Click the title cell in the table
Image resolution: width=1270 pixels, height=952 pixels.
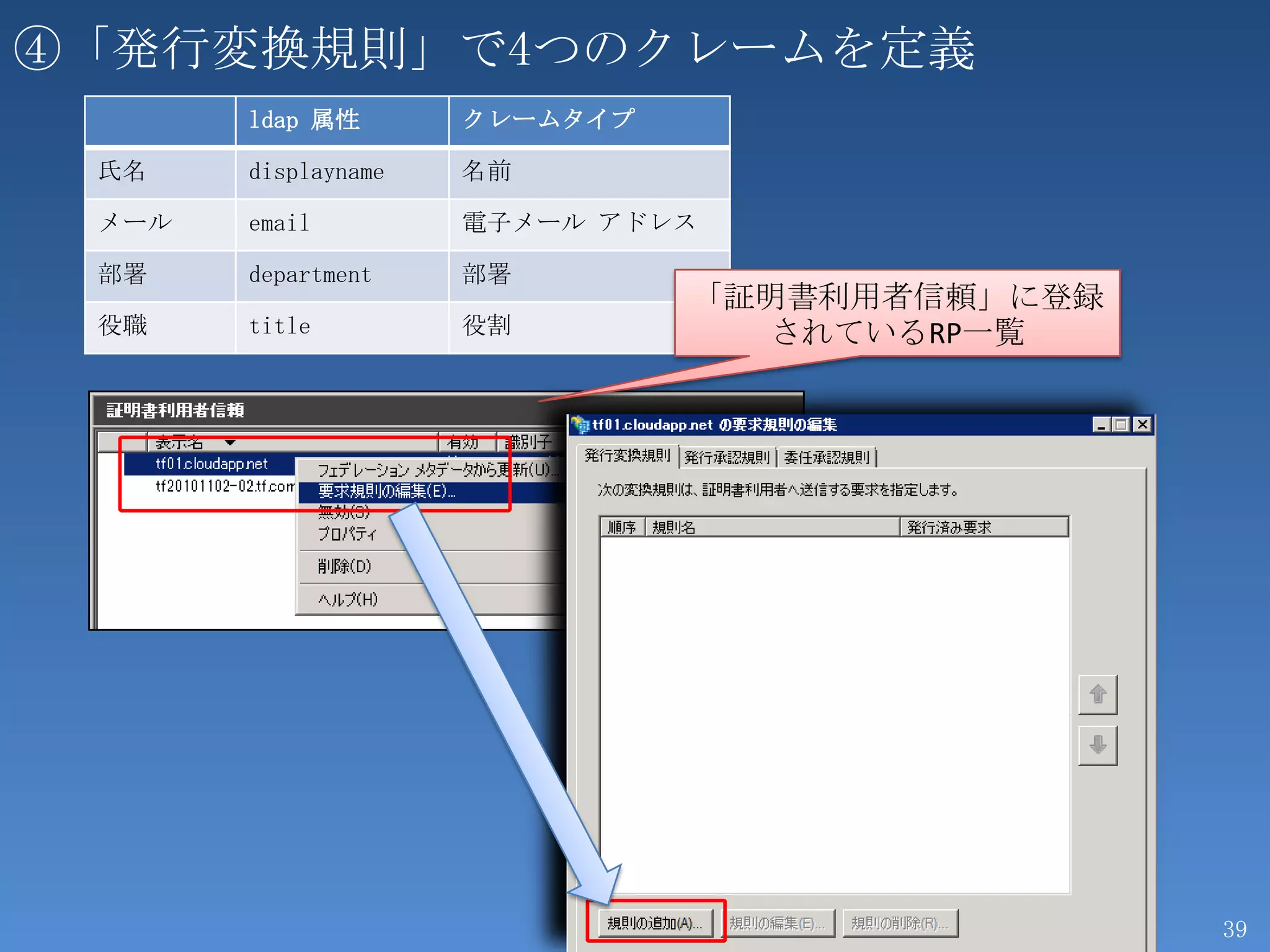342,327
